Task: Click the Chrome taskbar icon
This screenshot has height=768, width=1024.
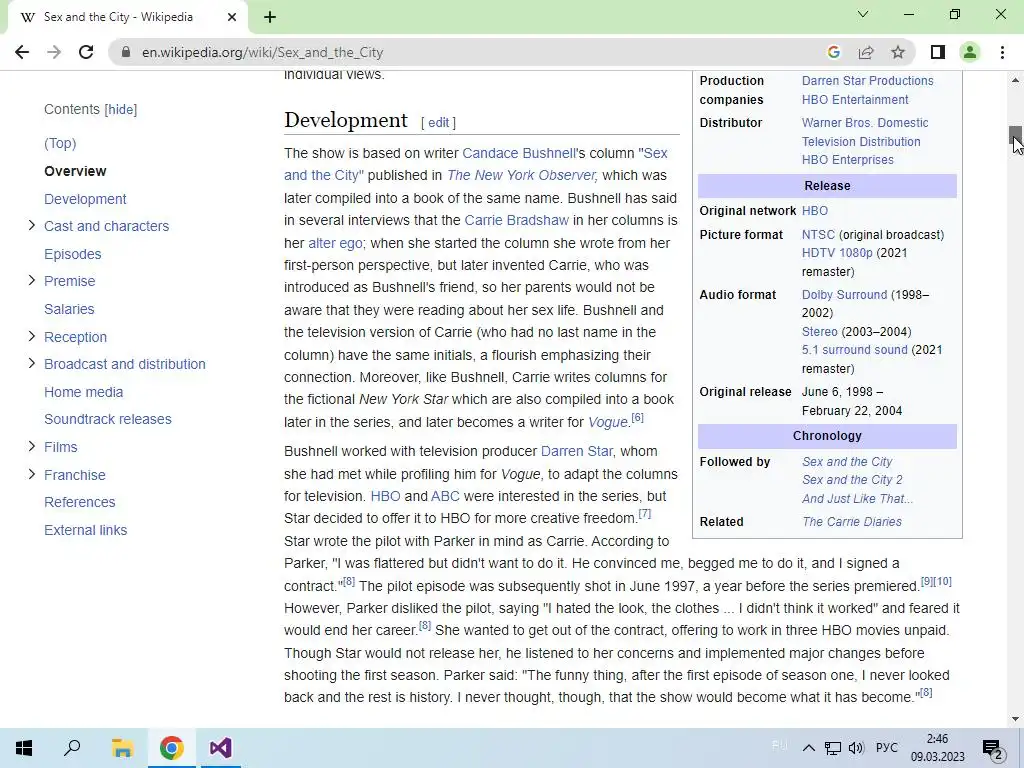Action: [x=171, y=748]
